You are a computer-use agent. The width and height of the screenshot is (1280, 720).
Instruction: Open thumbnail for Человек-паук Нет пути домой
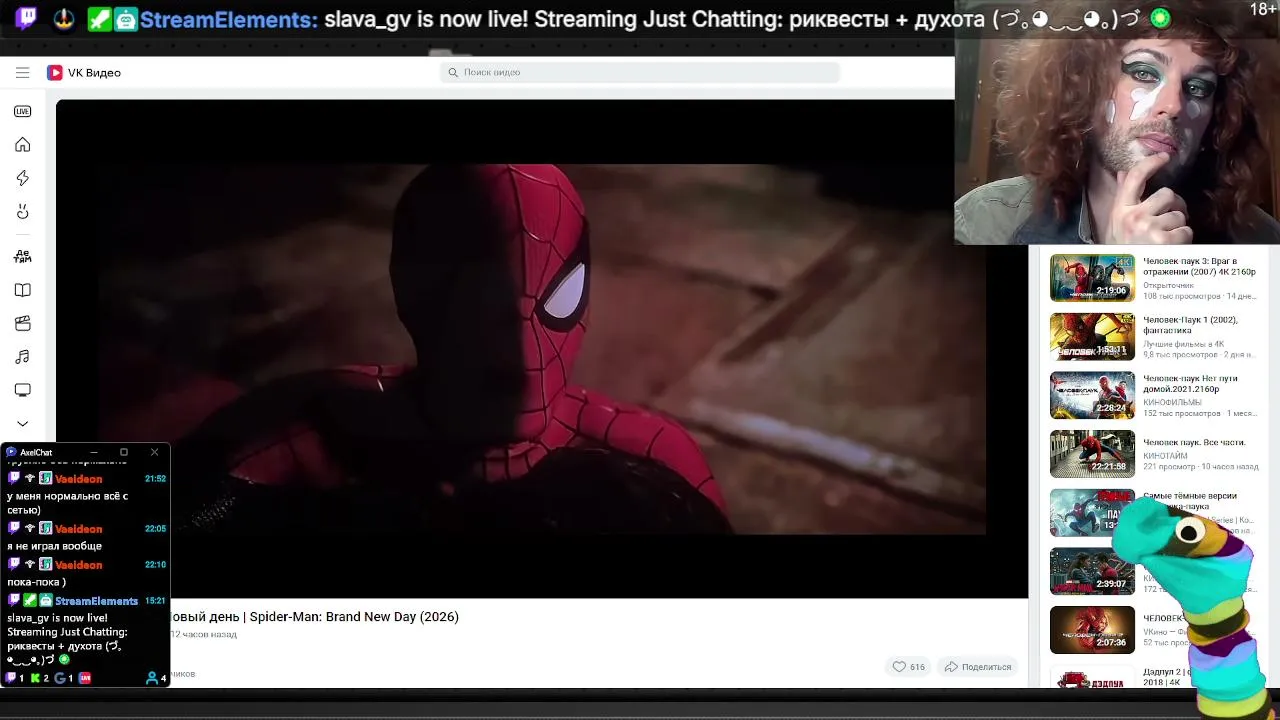[1092, 395]
